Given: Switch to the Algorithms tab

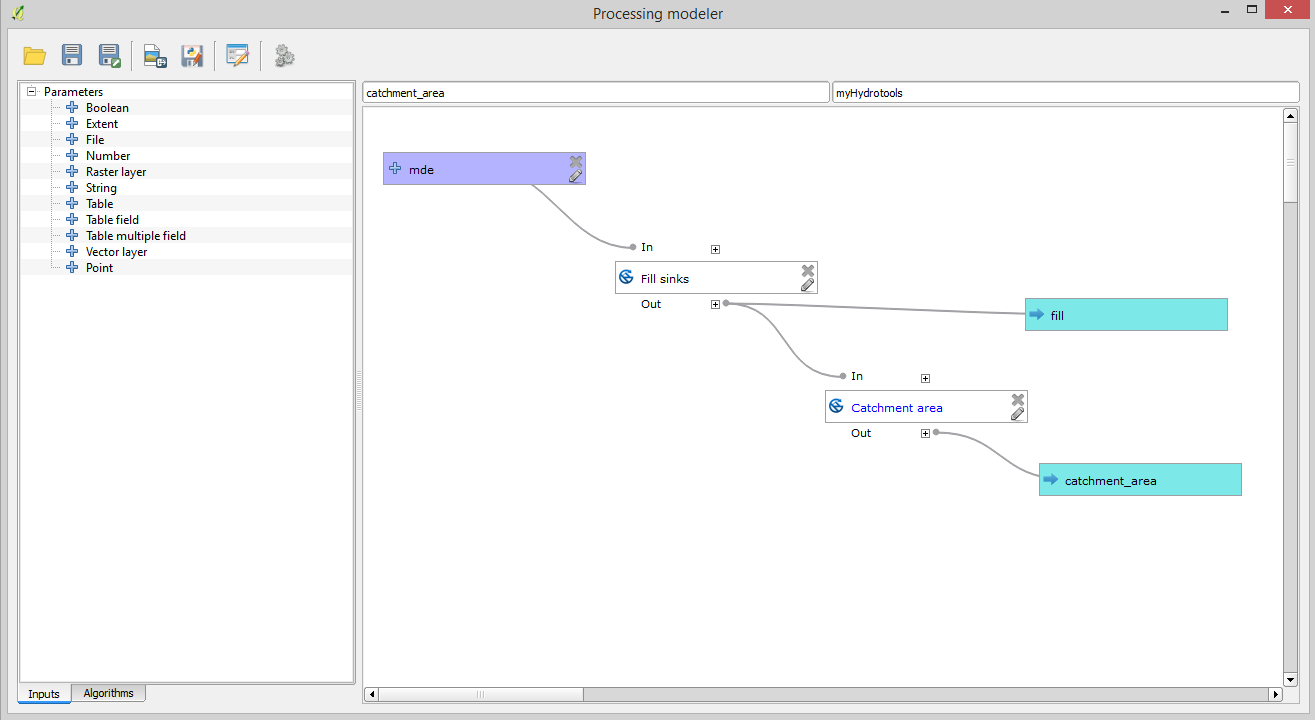Looking at the screenshot, I should point(108,693).
